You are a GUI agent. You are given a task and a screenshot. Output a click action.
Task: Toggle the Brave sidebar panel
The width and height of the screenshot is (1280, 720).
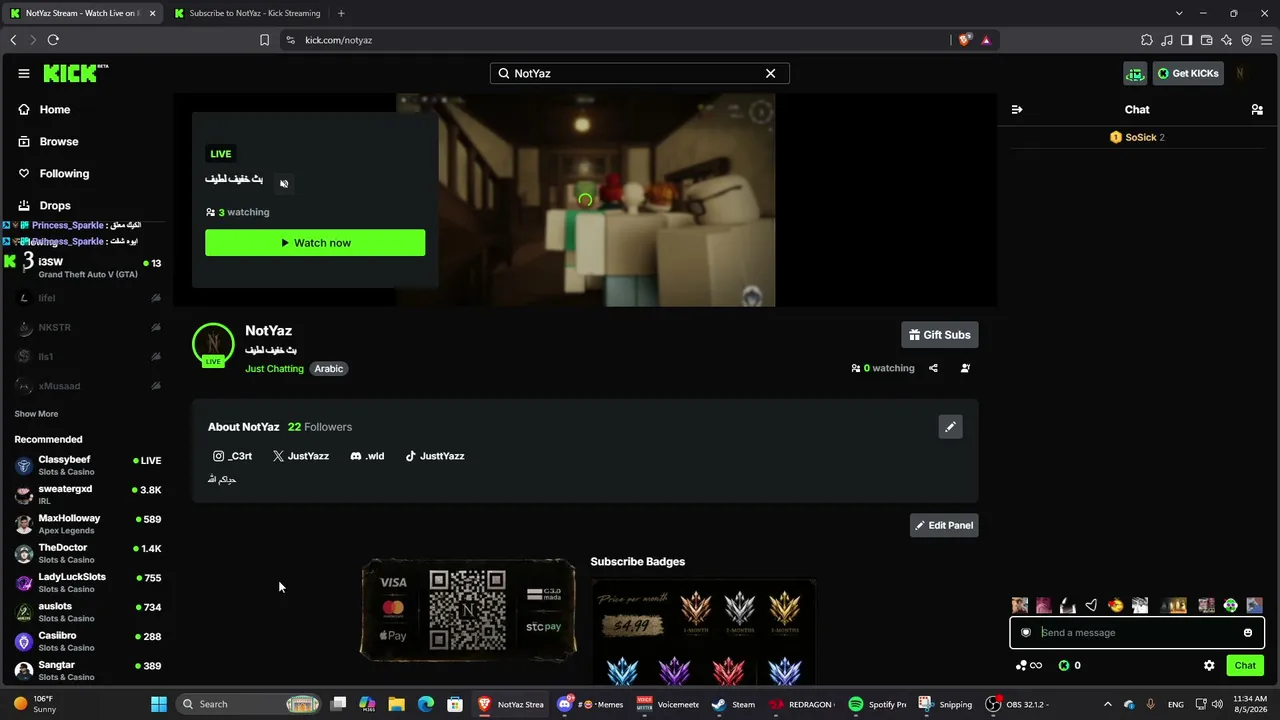1186,40
